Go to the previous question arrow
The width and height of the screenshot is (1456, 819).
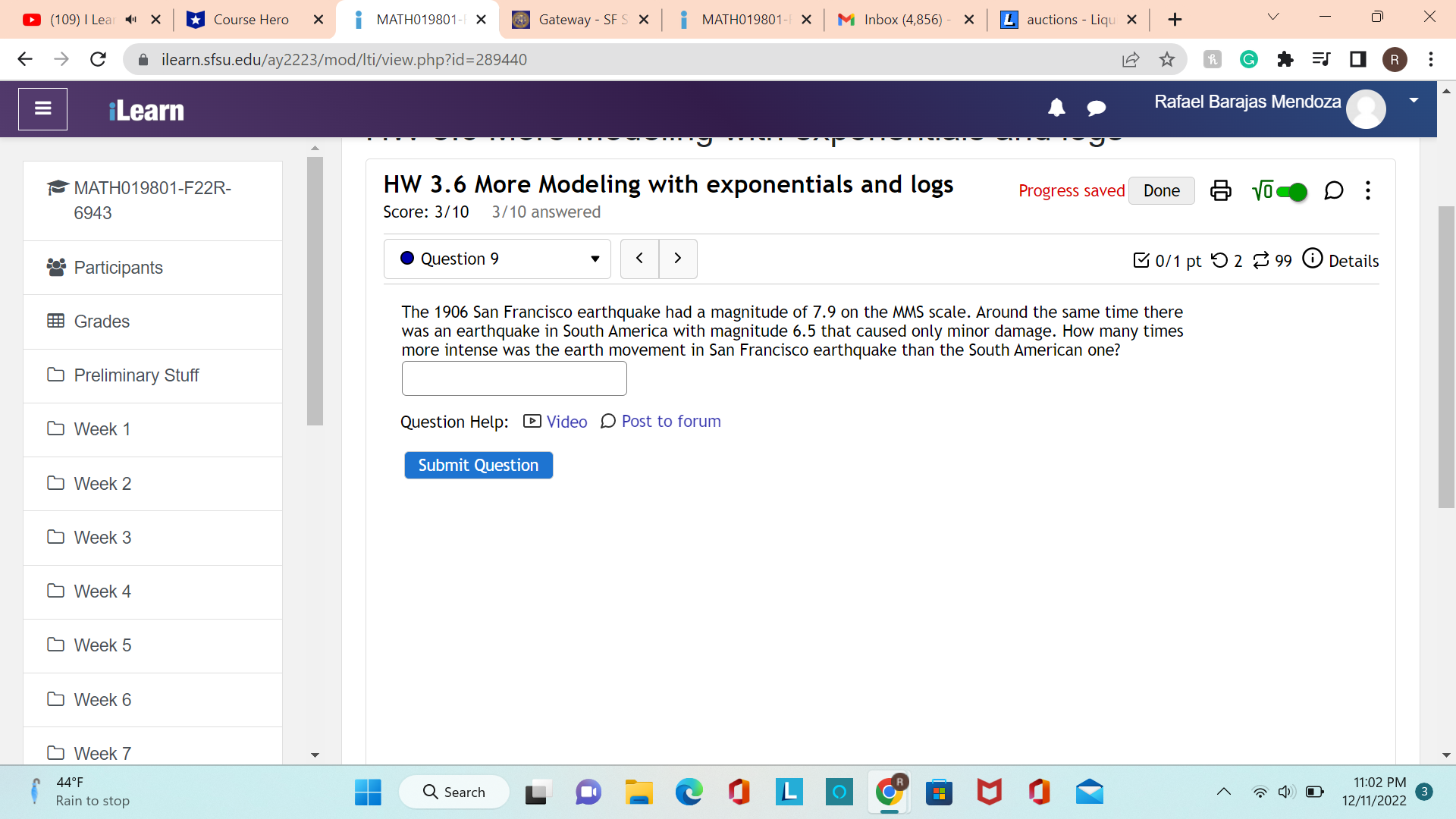[639, 259]
